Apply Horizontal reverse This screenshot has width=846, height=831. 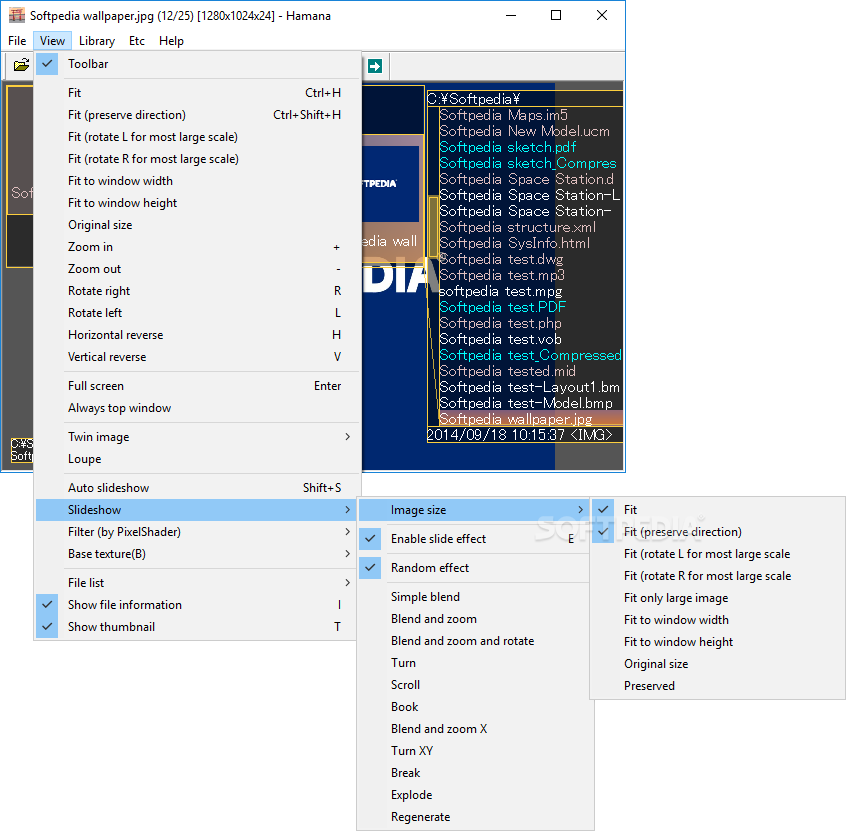(x=197, y=335)
